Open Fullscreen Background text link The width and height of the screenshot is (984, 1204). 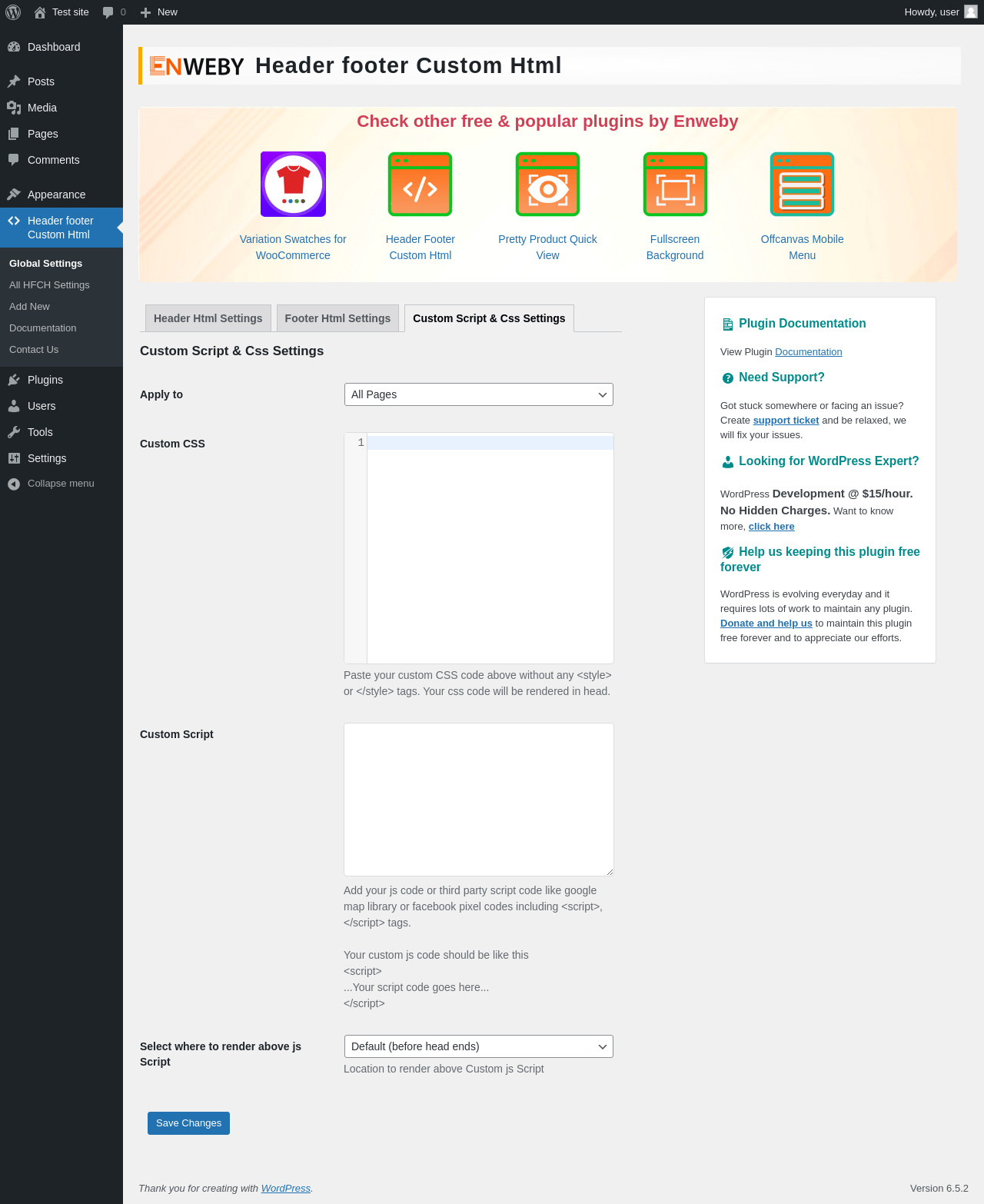[675, 248]
